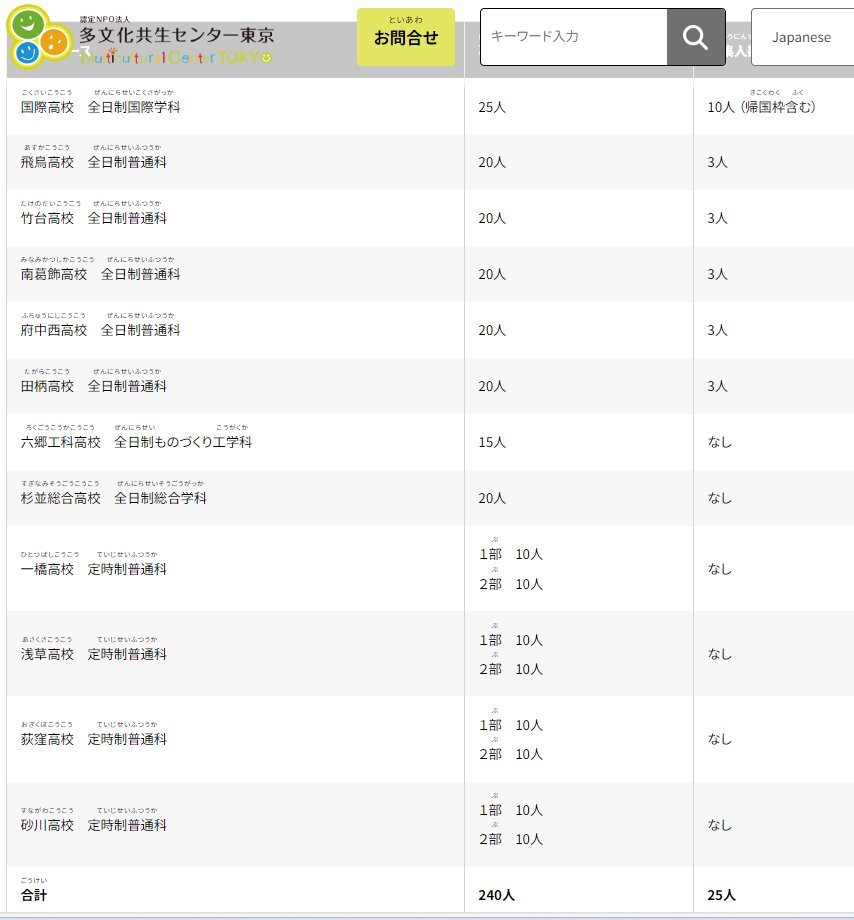
Task: Click the 多文化共生センター東京 site title
Action: coord(177,35)
